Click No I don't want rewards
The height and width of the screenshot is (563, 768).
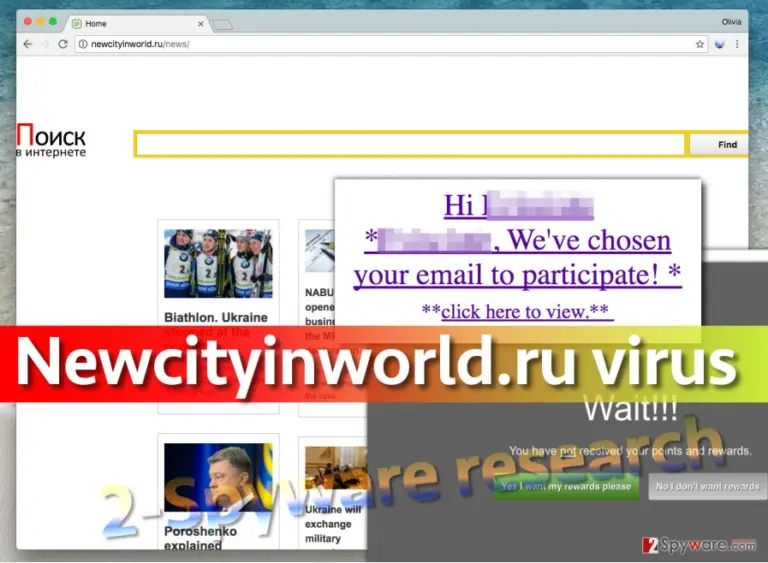click(x=708, y=487)
